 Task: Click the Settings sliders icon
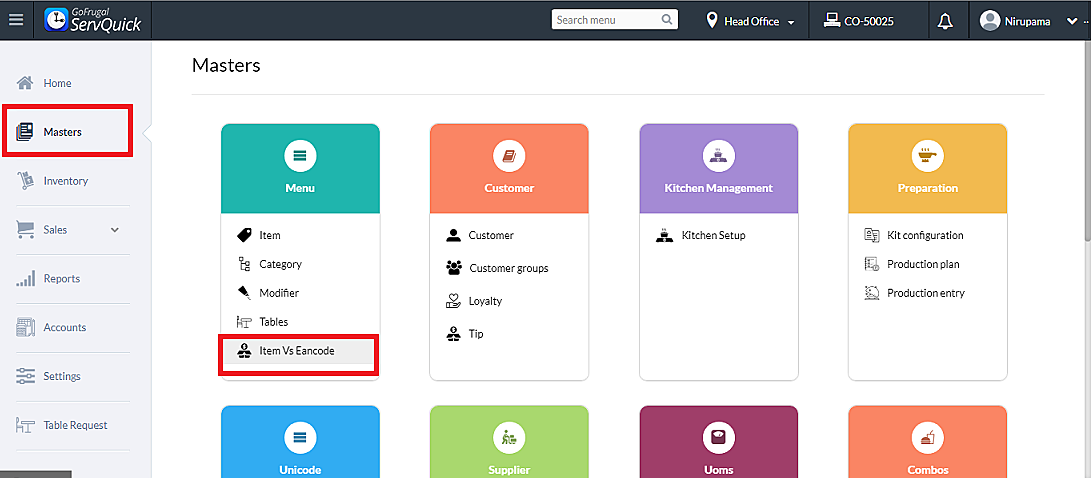coord(25,376)
